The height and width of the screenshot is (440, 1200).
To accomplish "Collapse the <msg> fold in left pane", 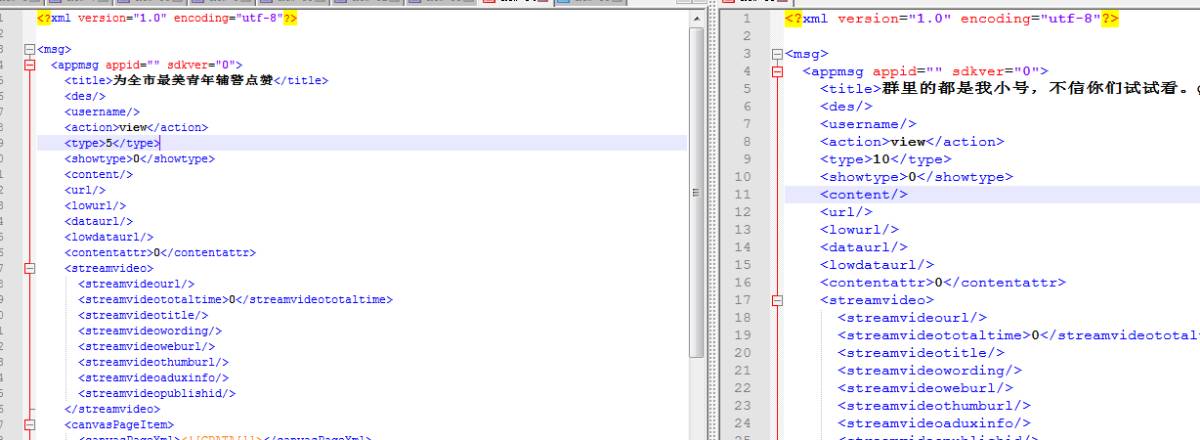I will 28,50.
